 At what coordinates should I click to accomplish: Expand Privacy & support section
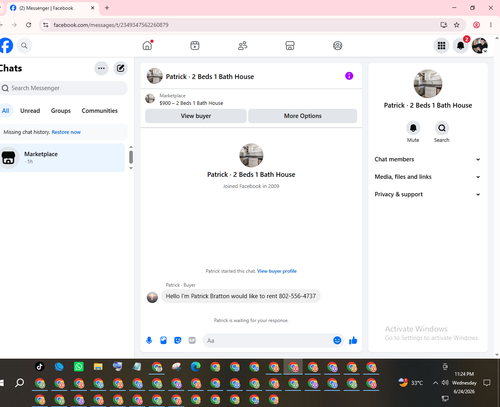(x=428, y=194)
